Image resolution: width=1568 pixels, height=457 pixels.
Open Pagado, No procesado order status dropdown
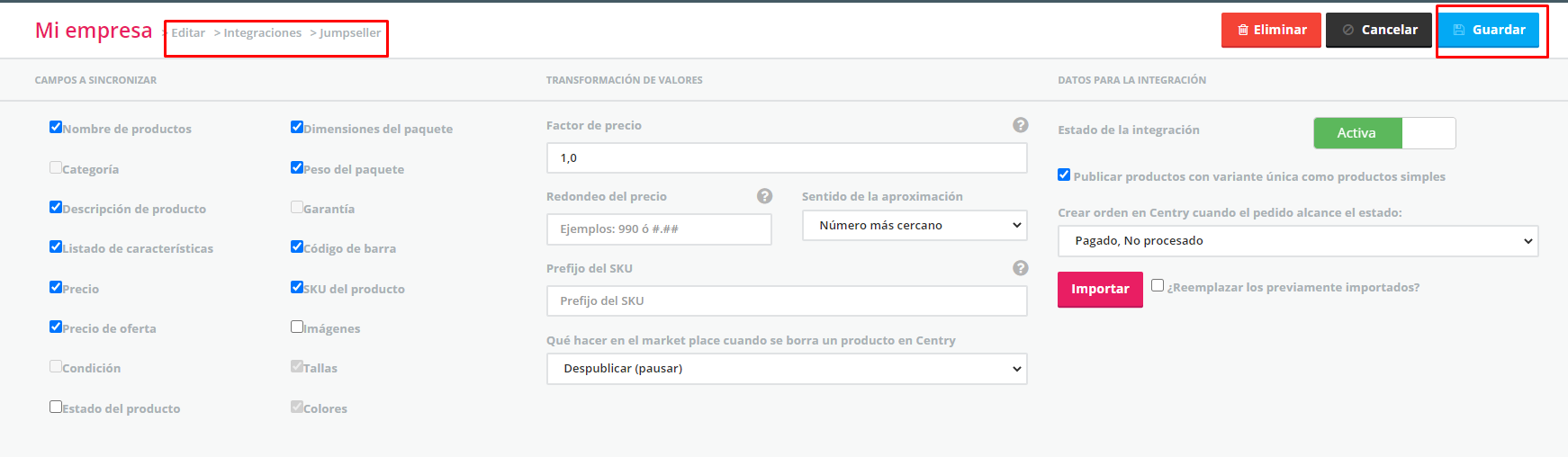pyautogui.click(x=1298, y=241)
